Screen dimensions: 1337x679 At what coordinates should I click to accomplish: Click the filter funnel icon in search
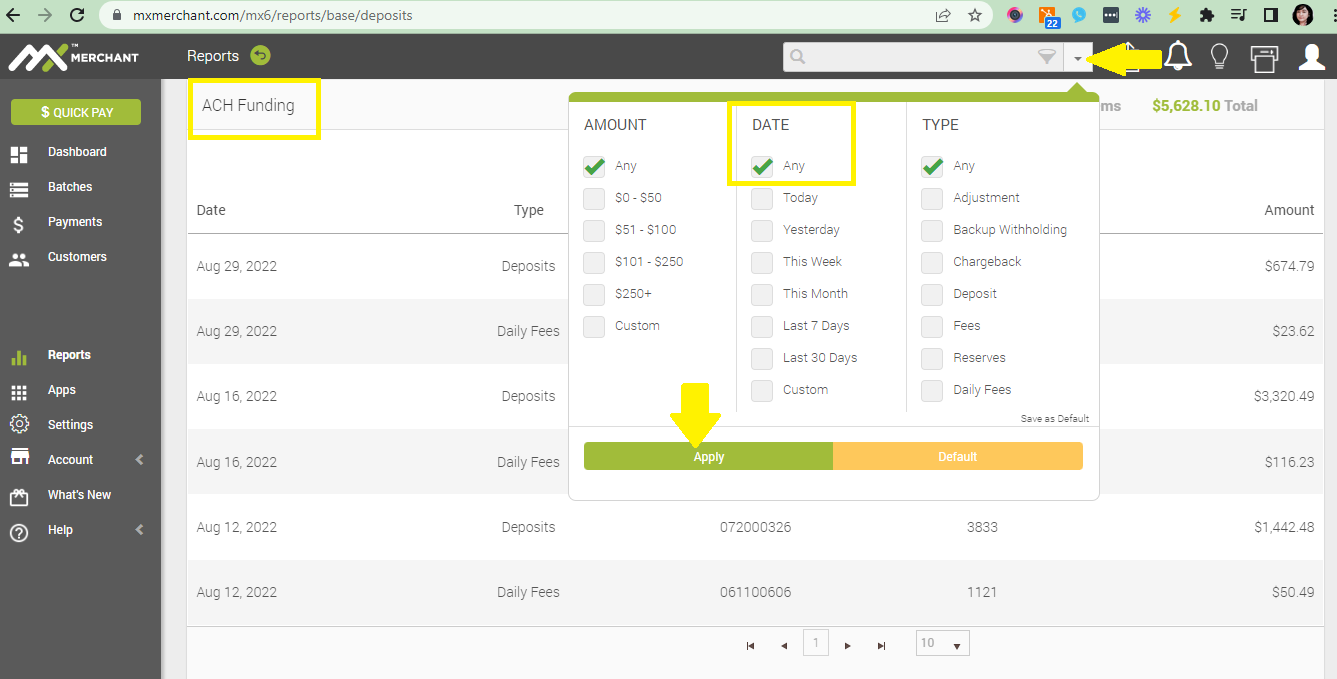pos(1046,57)
